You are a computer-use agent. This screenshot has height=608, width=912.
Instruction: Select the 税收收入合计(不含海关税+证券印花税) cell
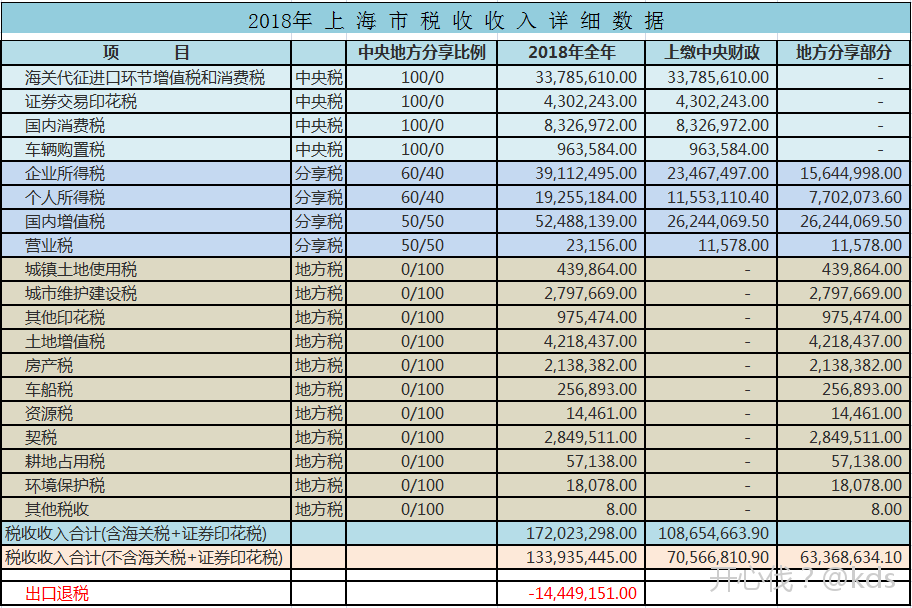coord(144,557)
